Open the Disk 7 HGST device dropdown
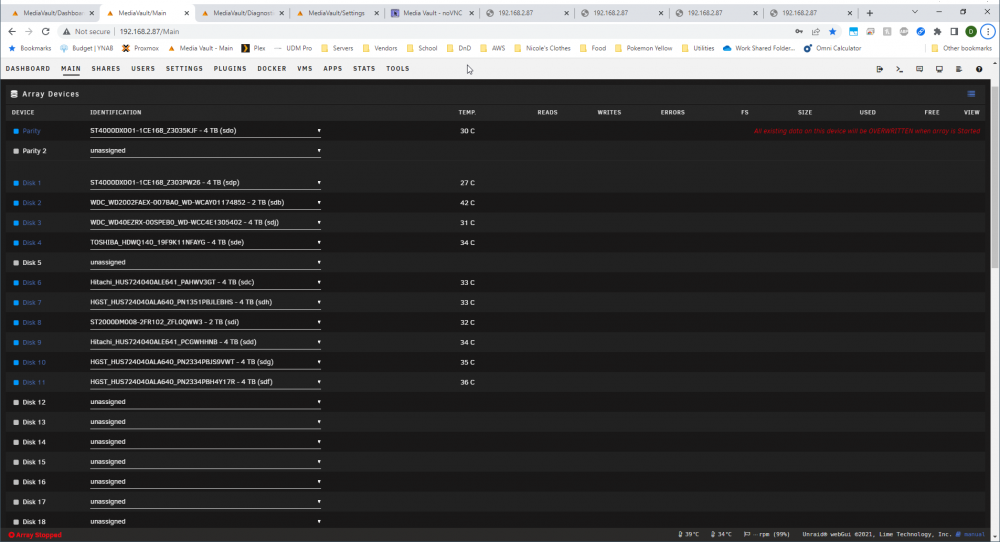Viewport: 1000px width, 542px height. [205, 302]
